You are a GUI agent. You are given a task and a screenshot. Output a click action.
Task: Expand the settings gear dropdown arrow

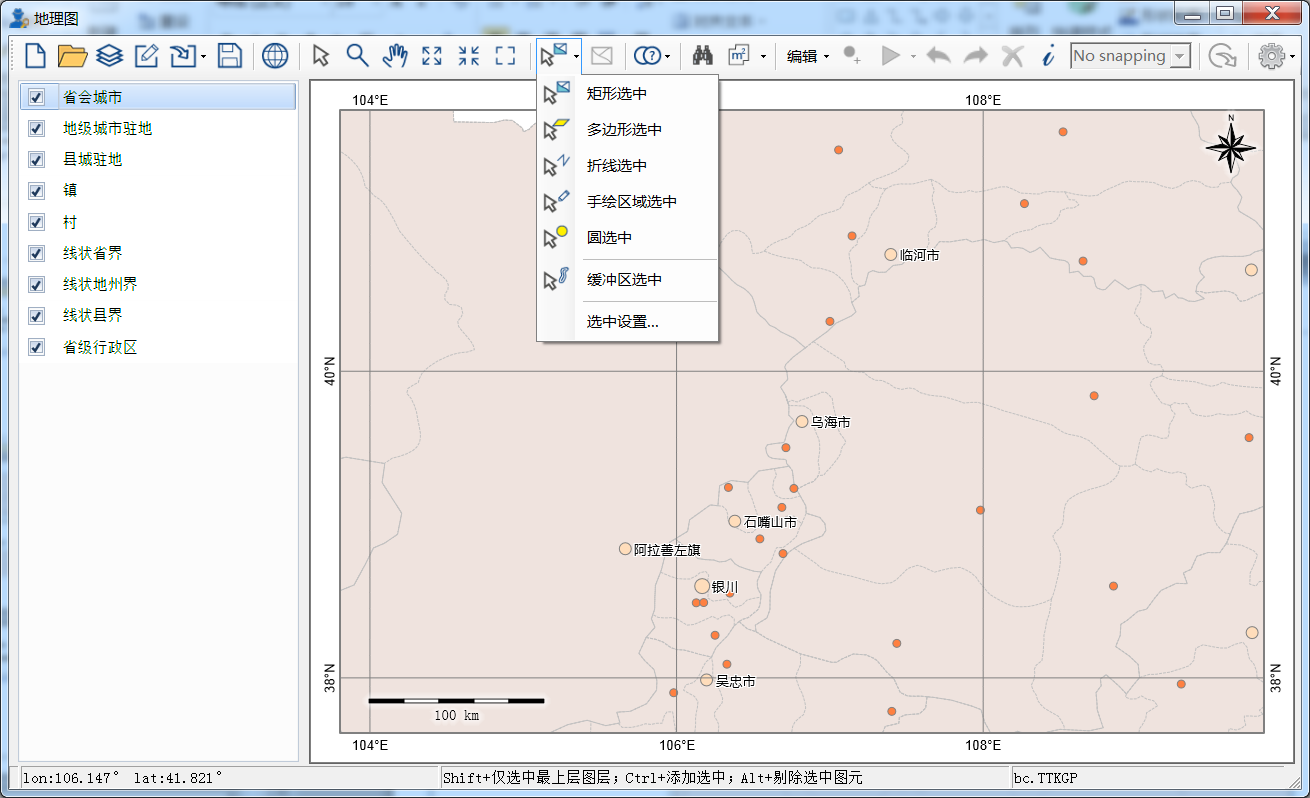tap(1292, 57)
